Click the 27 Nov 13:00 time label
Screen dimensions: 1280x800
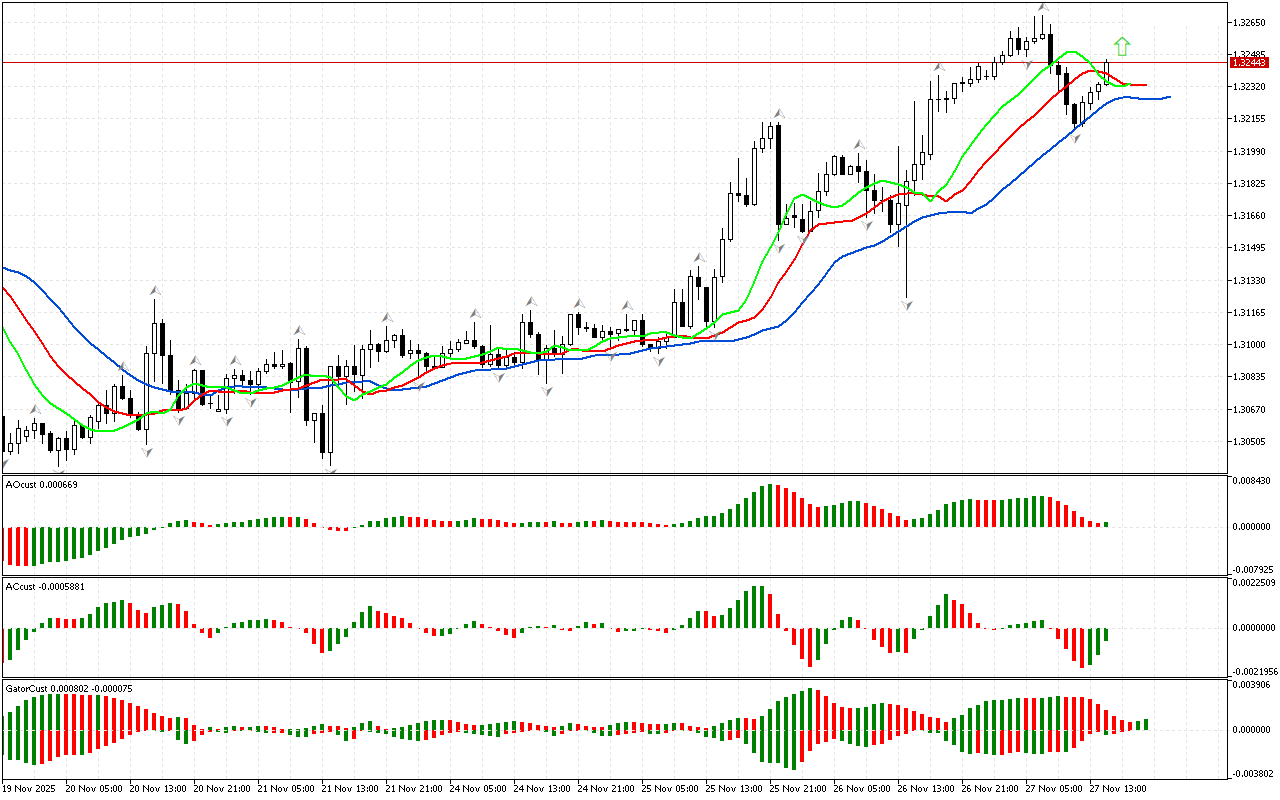tap(1118, 788)
